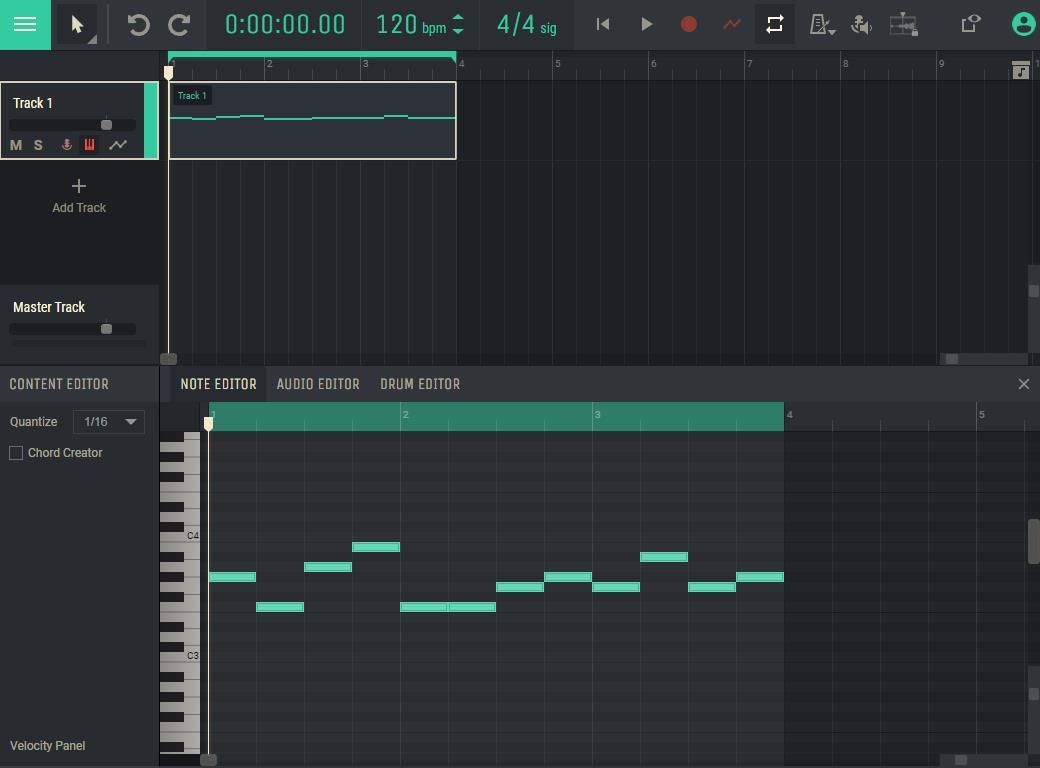Enable the Chord Creator checkbox
This screenshot has height=768, width=1040.
[15, 452]
